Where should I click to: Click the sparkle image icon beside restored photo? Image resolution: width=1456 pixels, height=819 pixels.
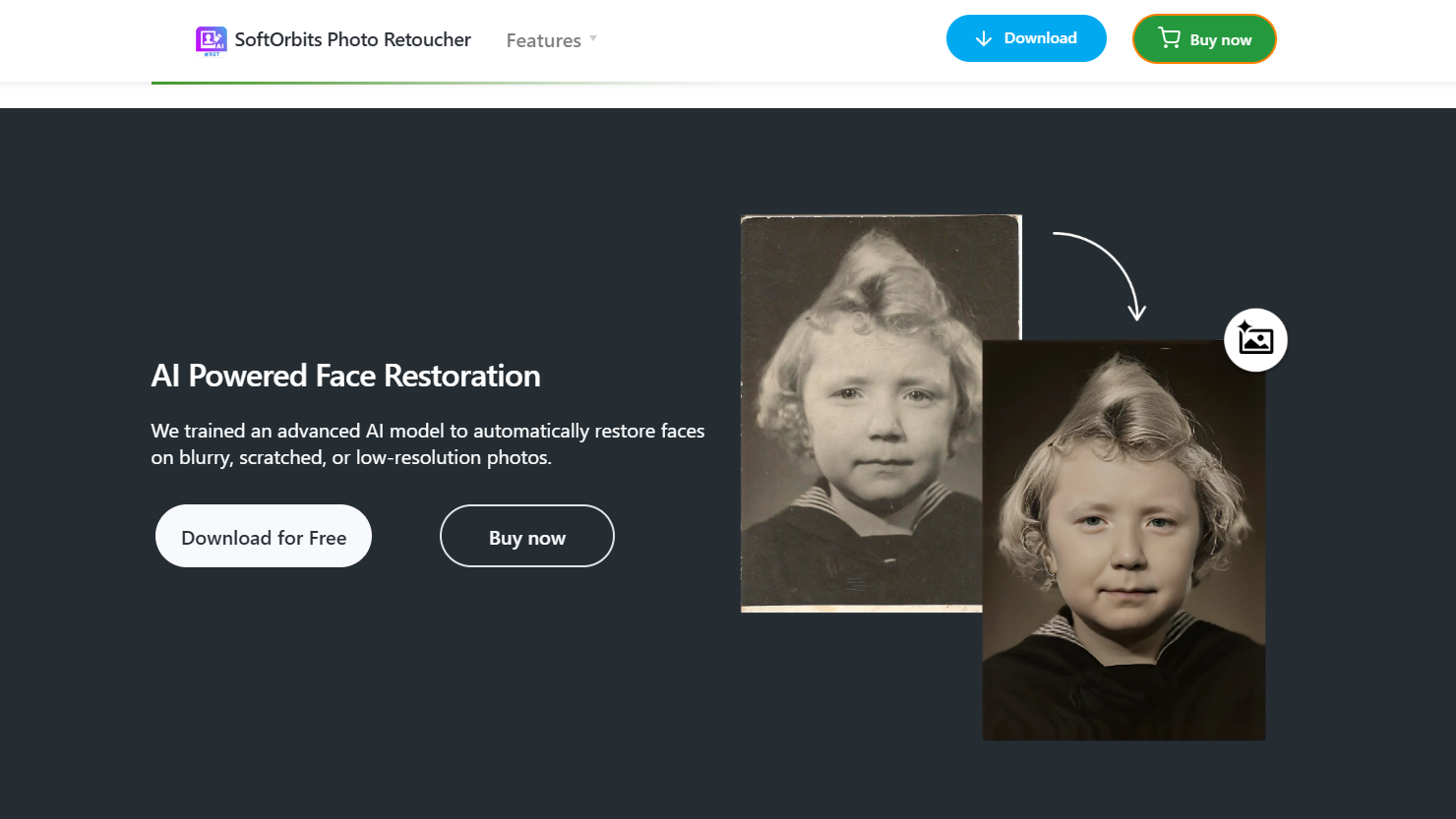pos(1255,339)
